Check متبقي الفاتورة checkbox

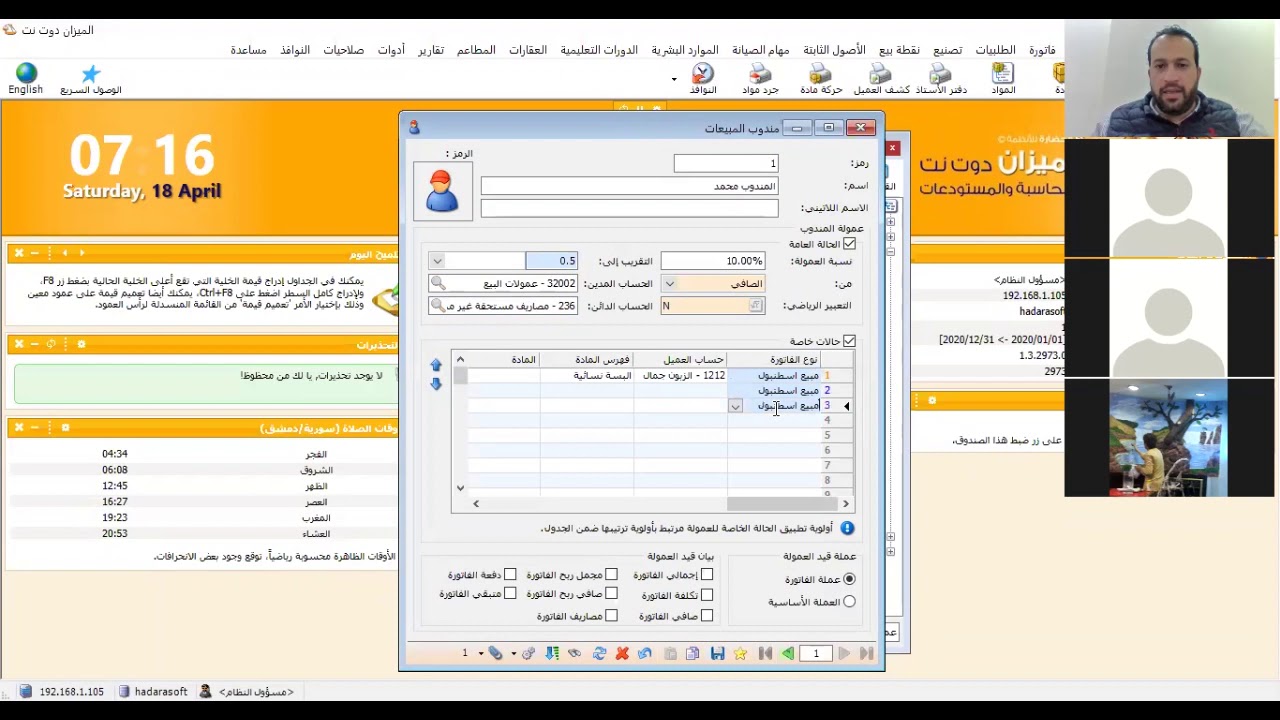[510, 594]
